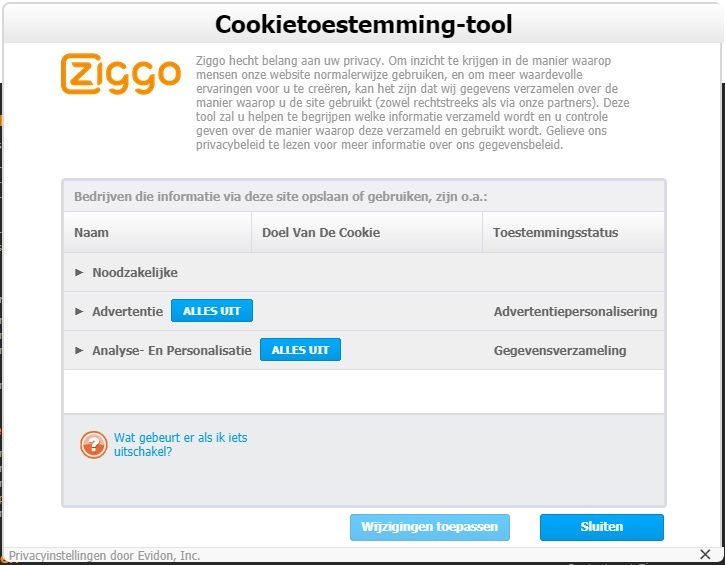This screenshot has width=725, height=565.
Task: Click the Naam column header
Action: (x=91, y=233)
